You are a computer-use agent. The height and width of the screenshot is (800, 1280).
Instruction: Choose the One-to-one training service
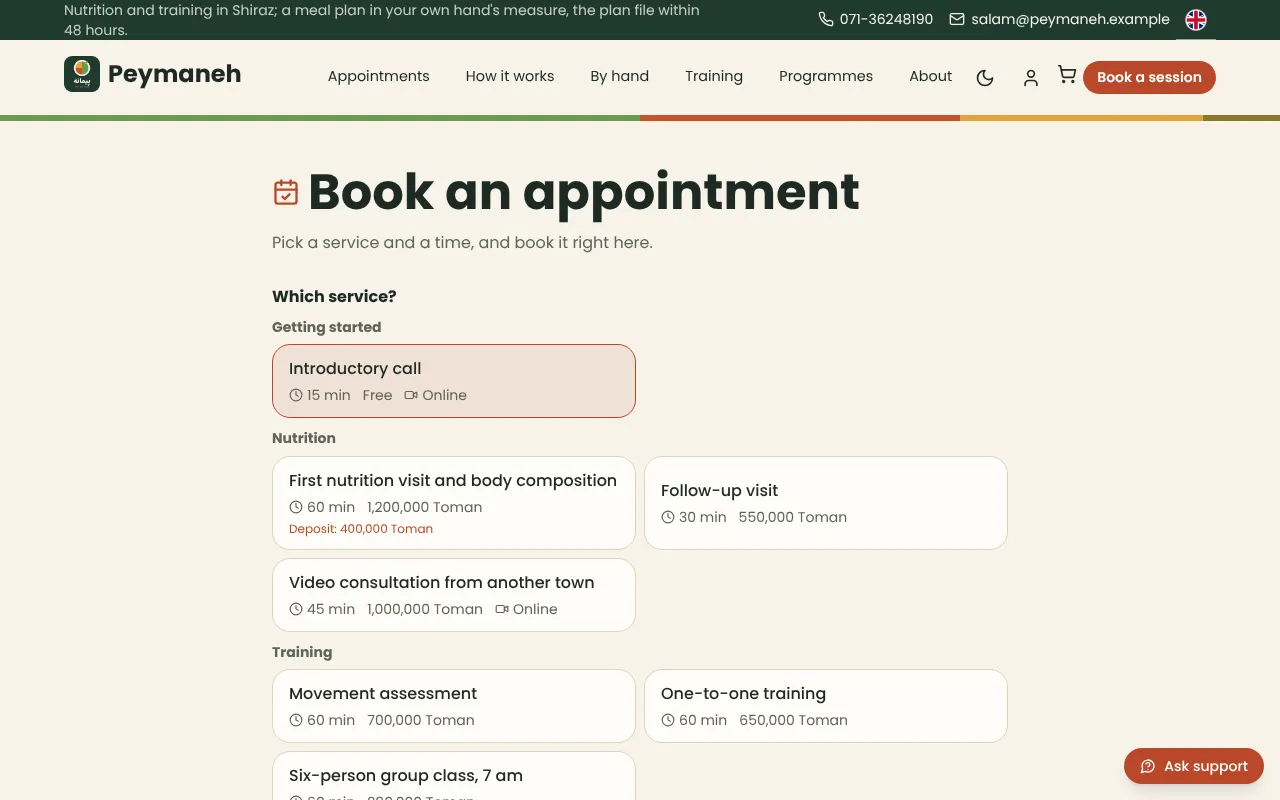point(826,706)
